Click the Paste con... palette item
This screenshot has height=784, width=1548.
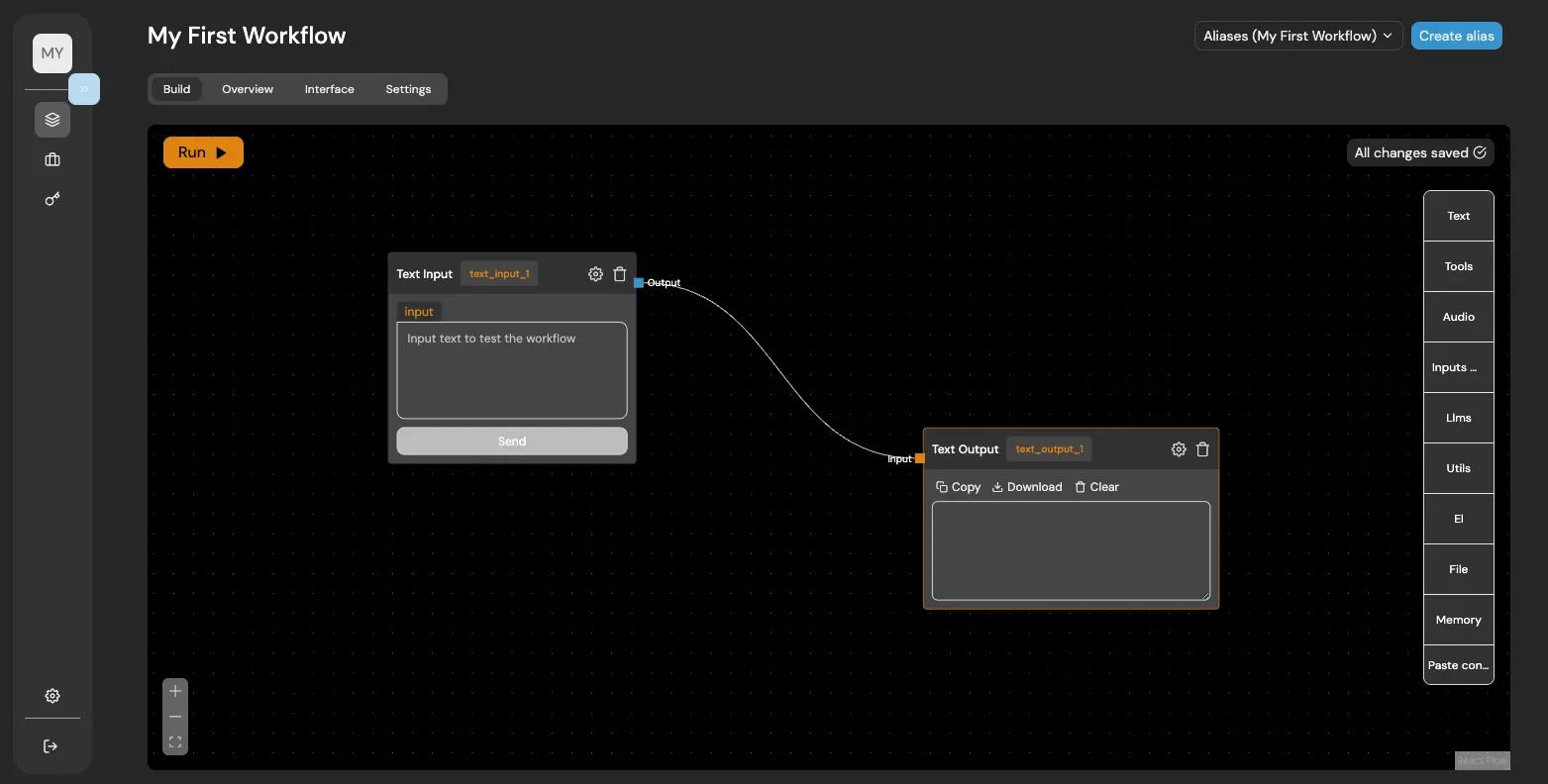tap(1459, 665)
